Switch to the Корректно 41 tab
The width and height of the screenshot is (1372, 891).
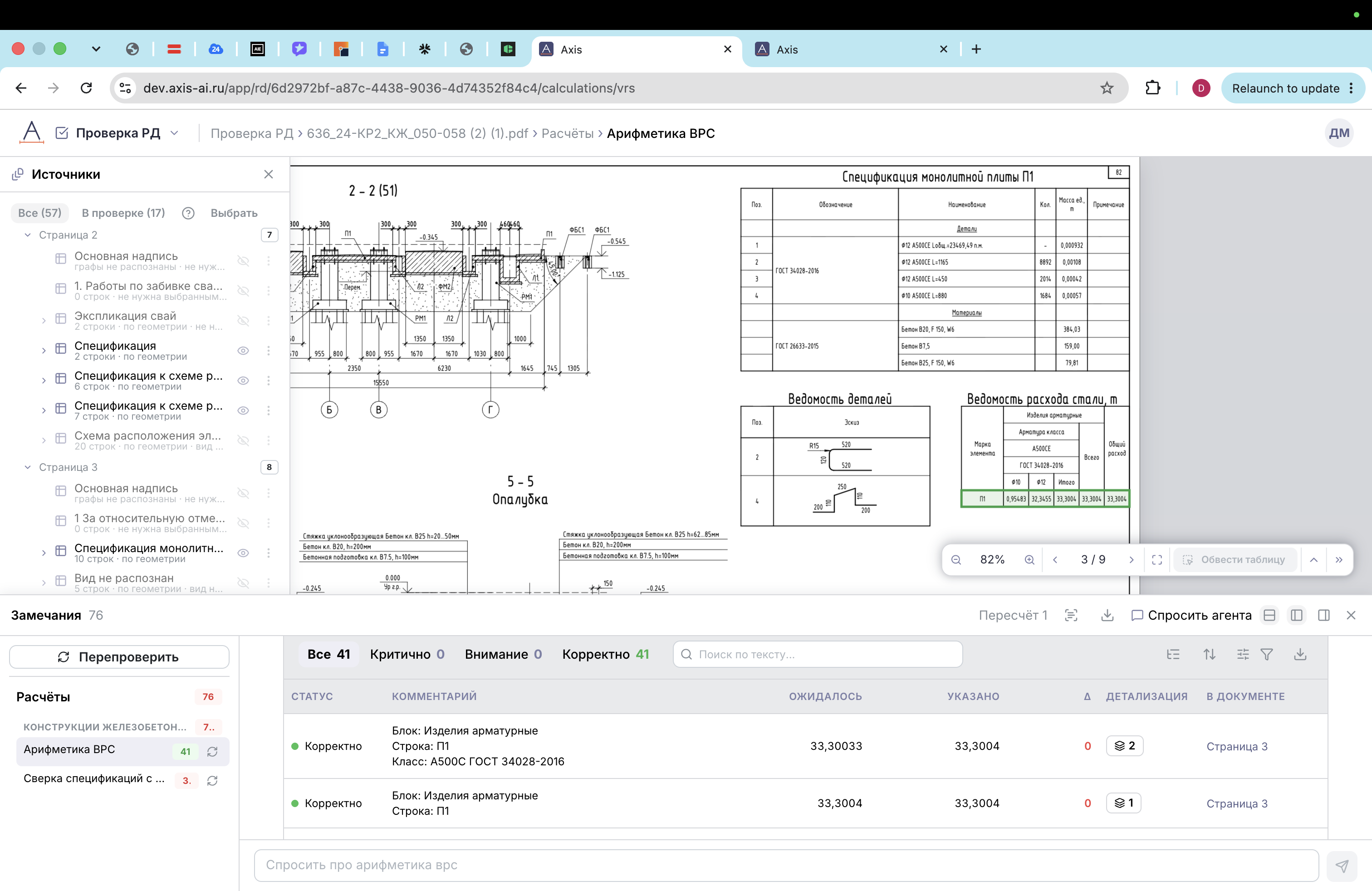(605, 654)
